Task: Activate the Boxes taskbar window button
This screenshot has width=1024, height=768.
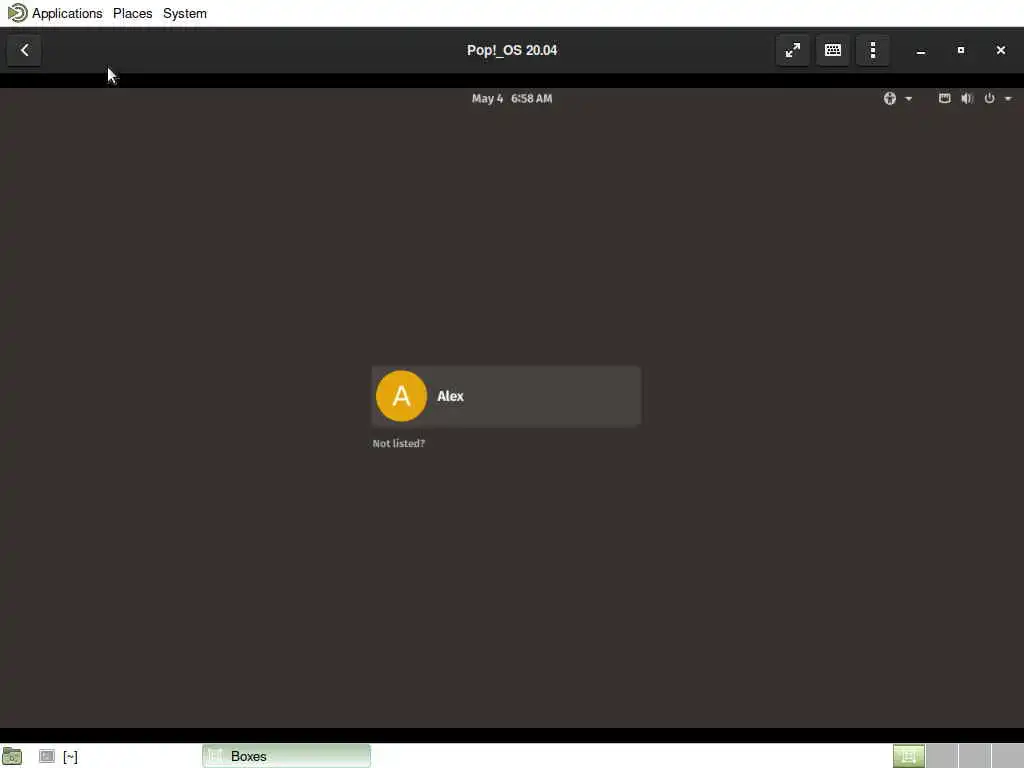Action: click(286, 756)
